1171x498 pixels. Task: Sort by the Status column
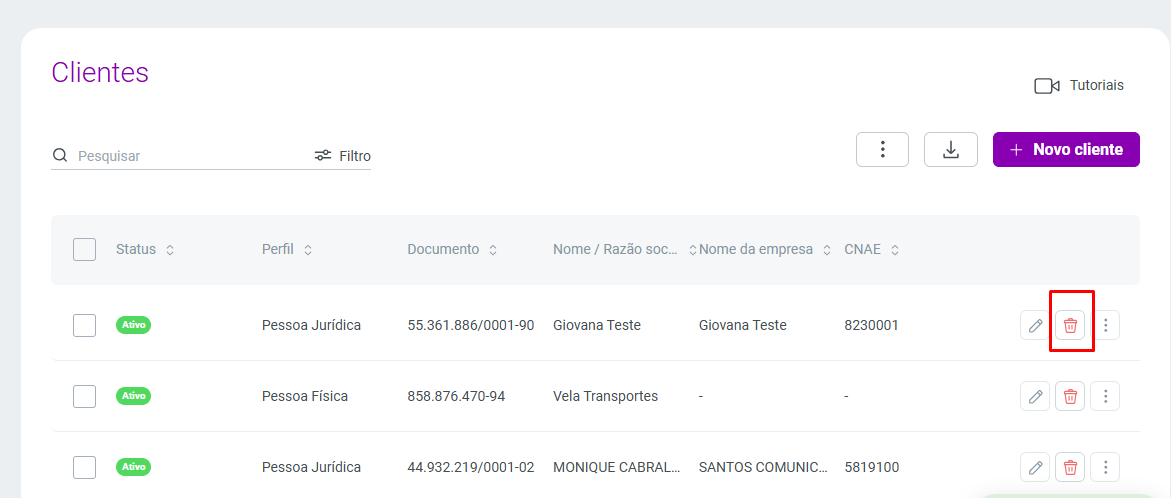(x=145, y=249)
